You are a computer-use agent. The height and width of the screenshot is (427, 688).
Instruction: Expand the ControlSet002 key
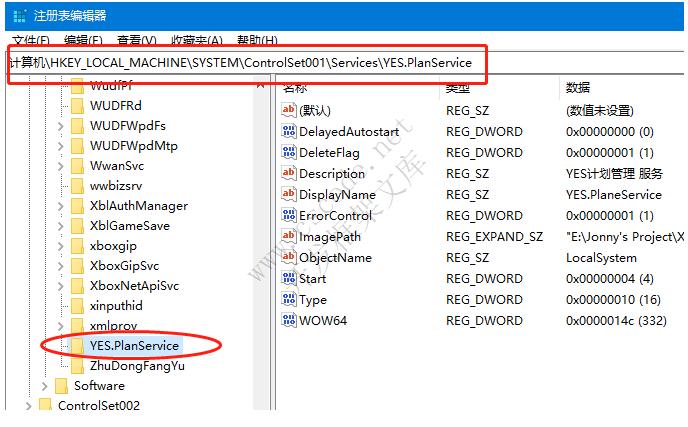tap(28, 406)
